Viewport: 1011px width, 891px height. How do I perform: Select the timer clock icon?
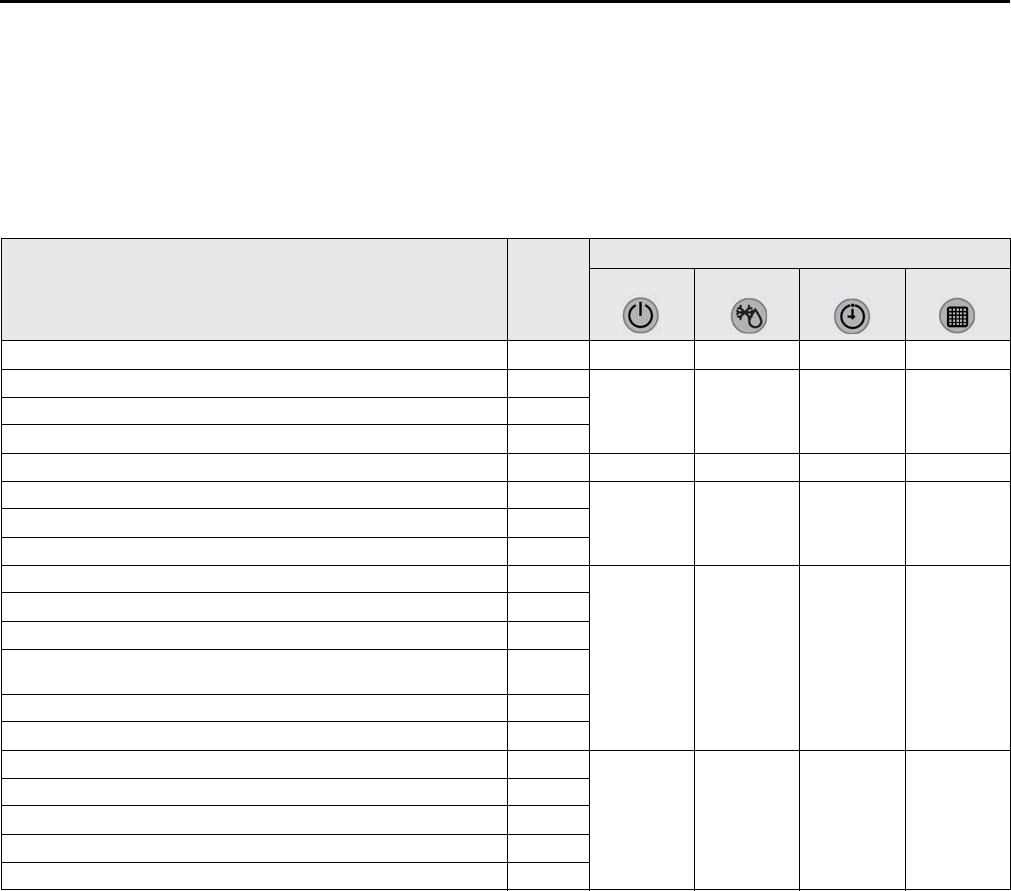coord(853,316)
